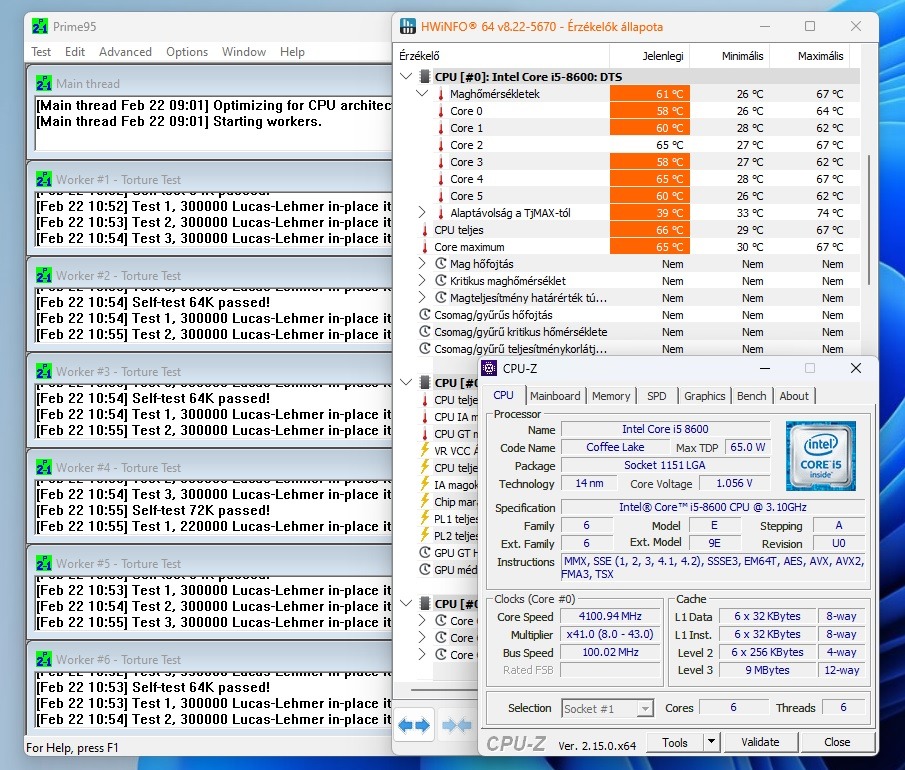Viewport: 905px width, 770px height.
Task: Expand the Alaptávolság a TjMAX-tól row
Action: coord(423,213)
